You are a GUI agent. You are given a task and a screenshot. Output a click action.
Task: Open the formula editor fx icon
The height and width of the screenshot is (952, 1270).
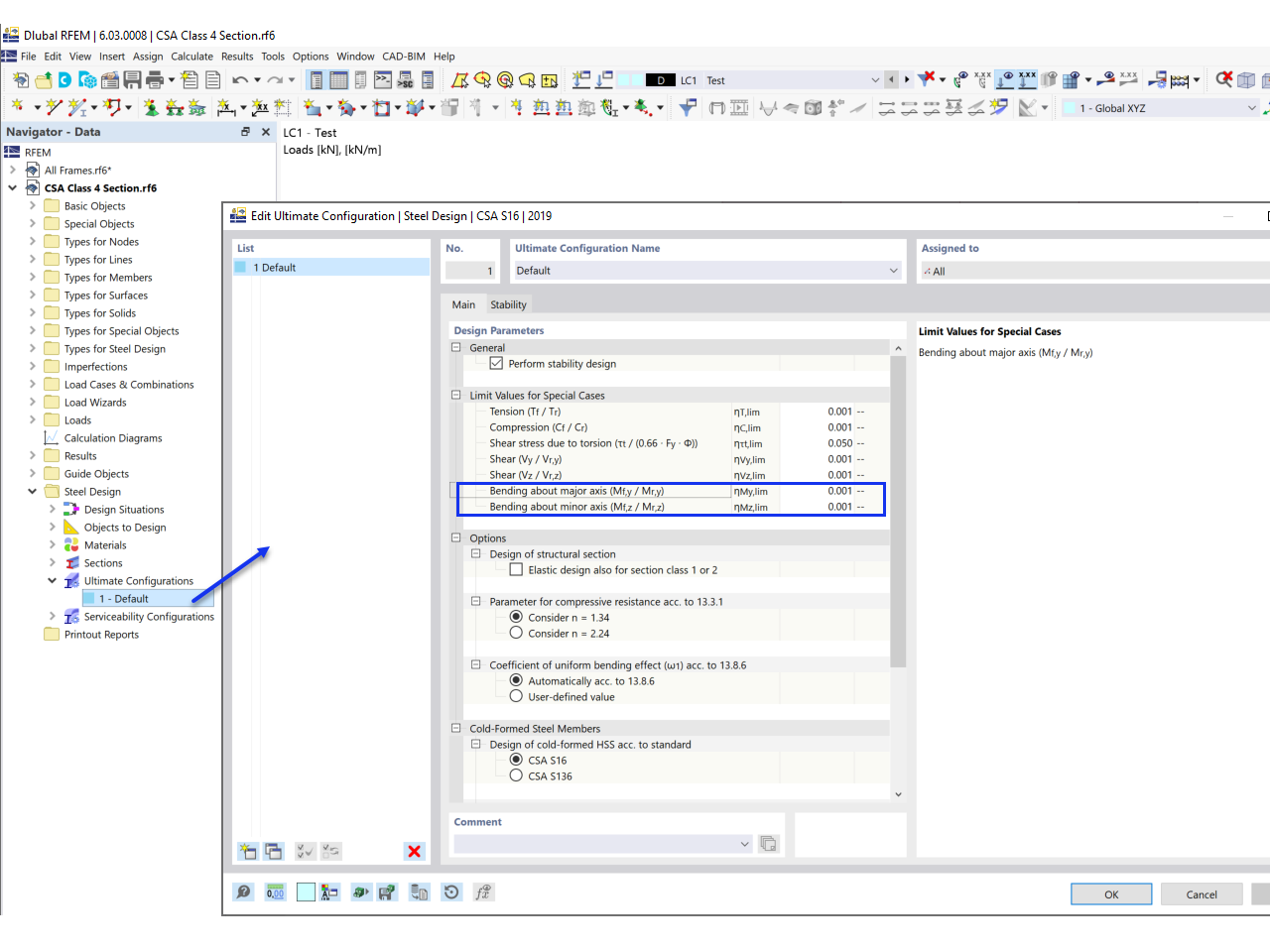tap(484, 892)
